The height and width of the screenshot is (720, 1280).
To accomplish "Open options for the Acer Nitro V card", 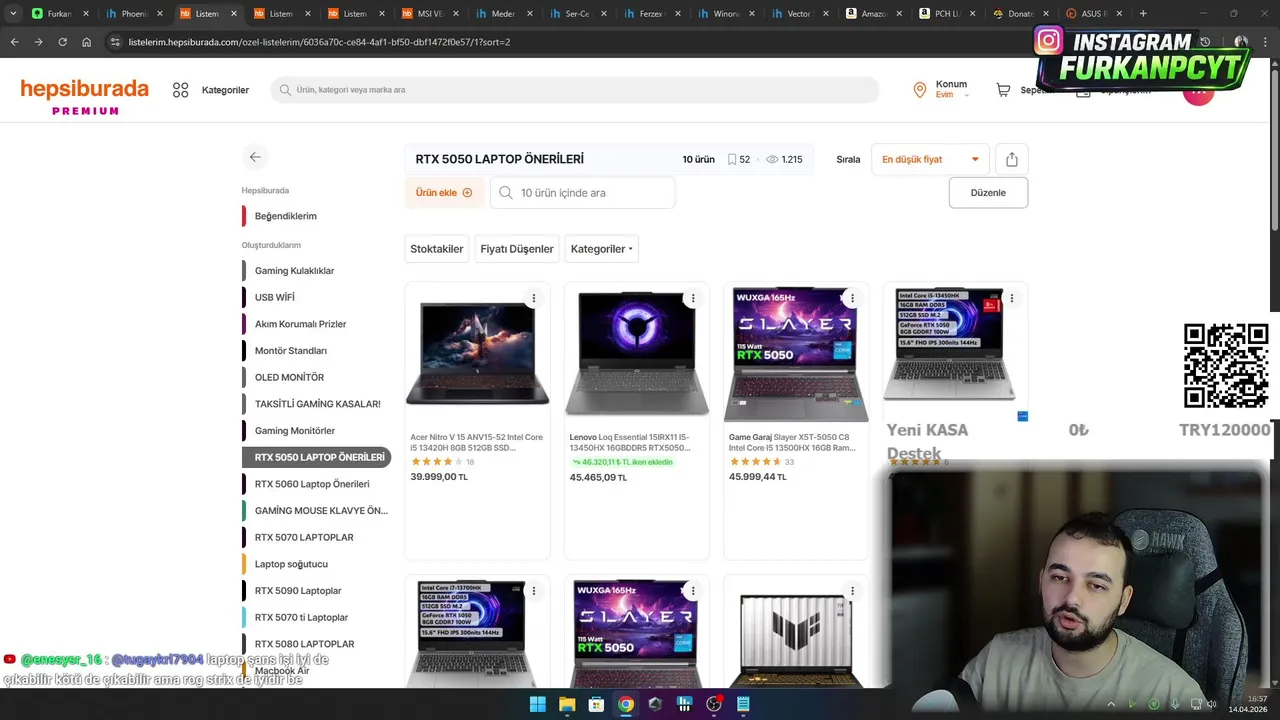I will [x=534, y=298].
